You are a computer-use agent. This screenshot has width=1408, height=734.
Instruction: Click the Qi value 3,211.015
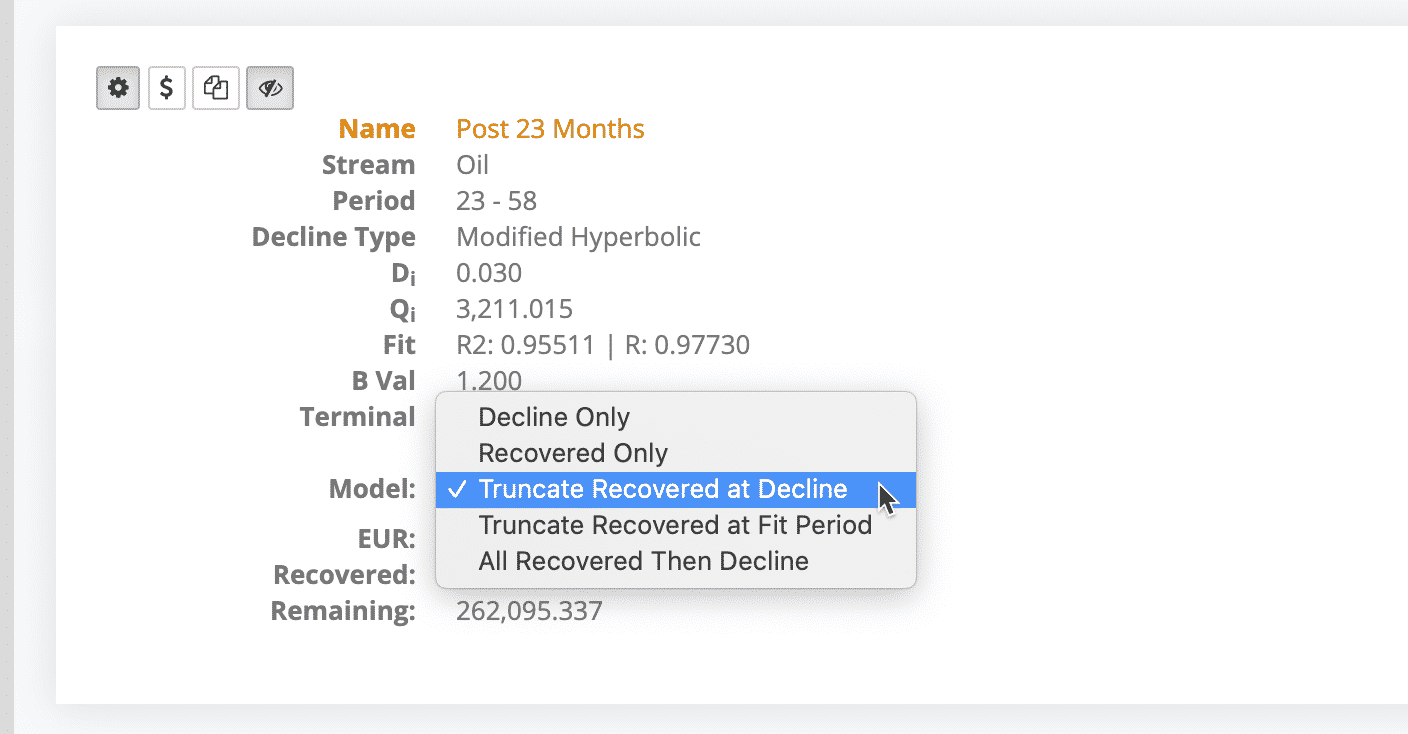pyautogui.click(x=514, y=309)
